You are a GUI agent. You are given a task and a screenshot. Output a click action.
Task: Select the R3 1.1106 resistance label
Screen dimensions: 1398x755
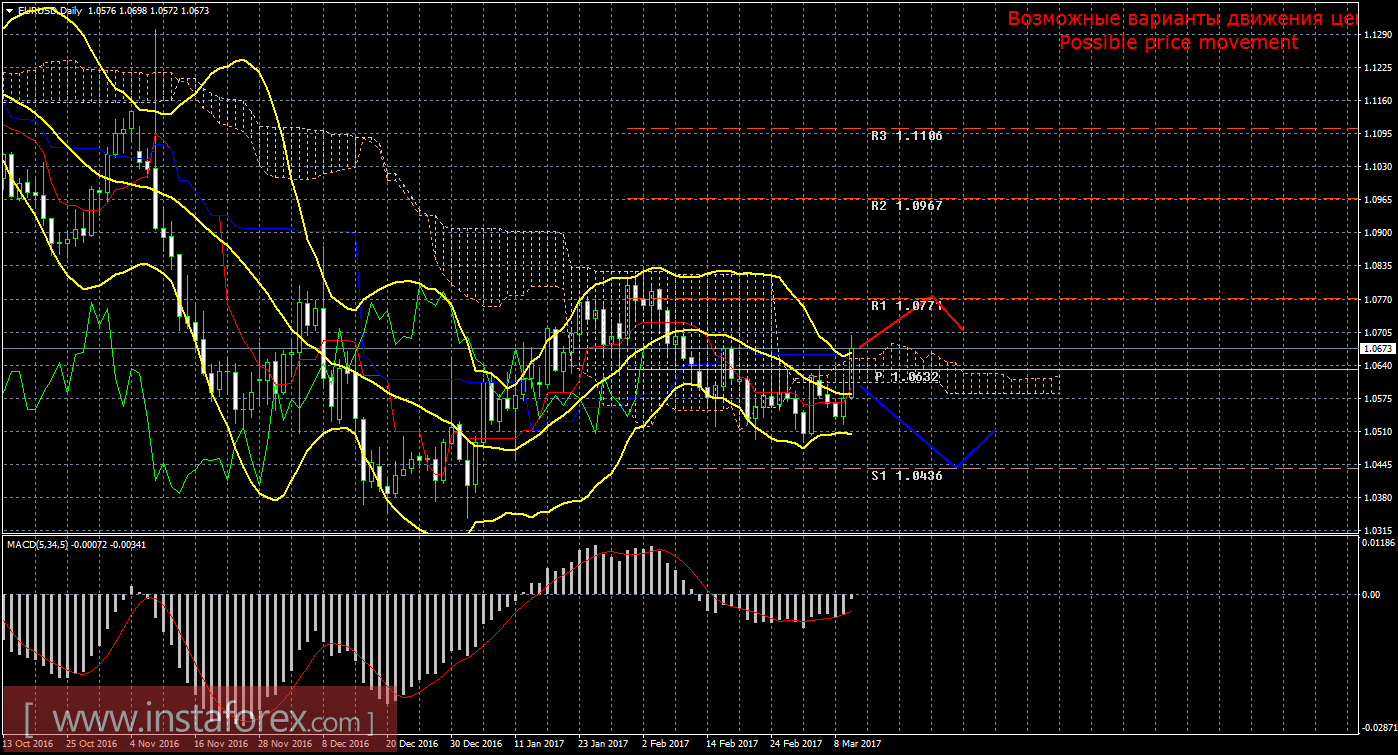click(907, 135)
